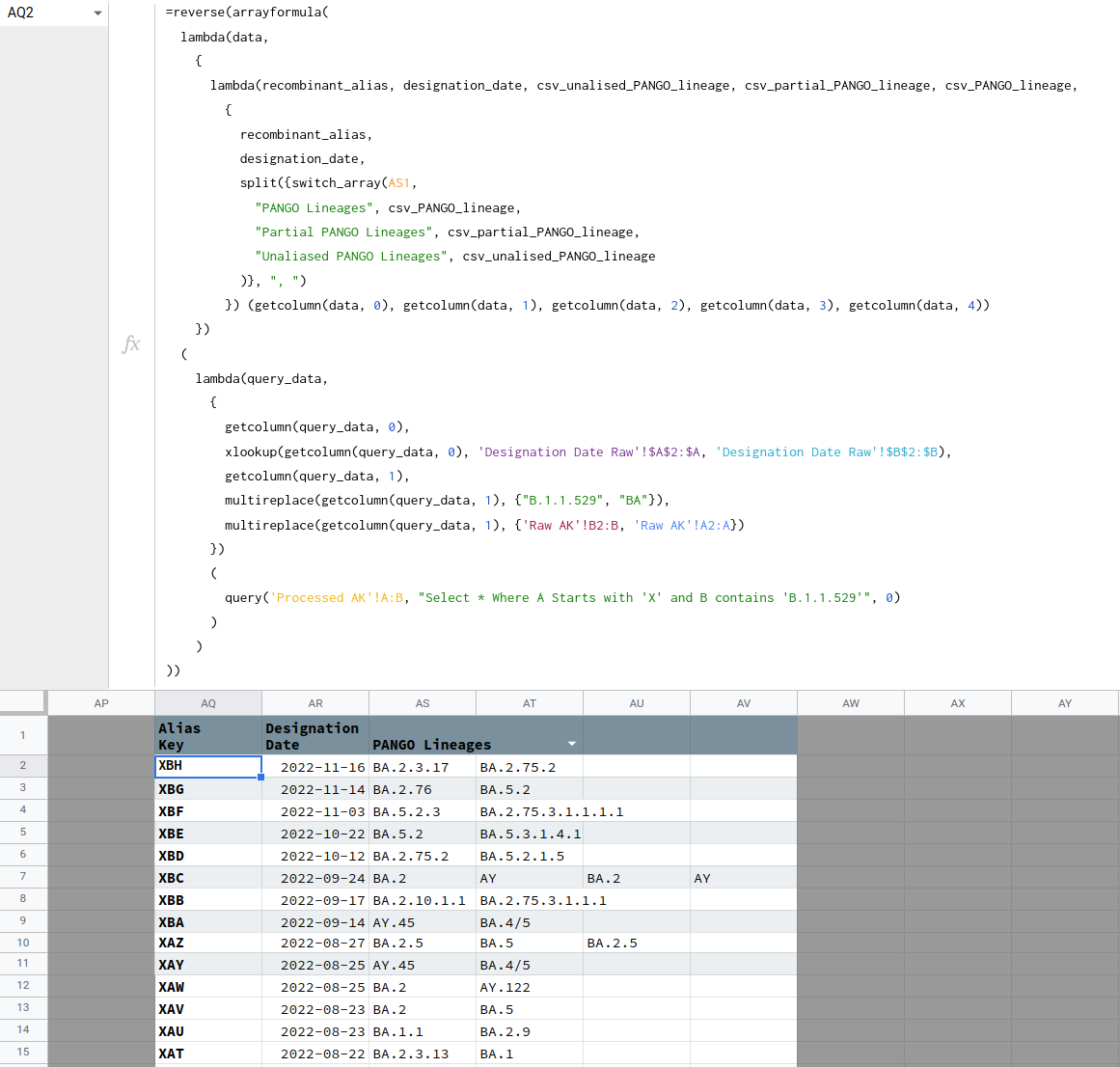Select cell containing XBE
This screenshot has width=1120, height=1067.
pos(208,834)
